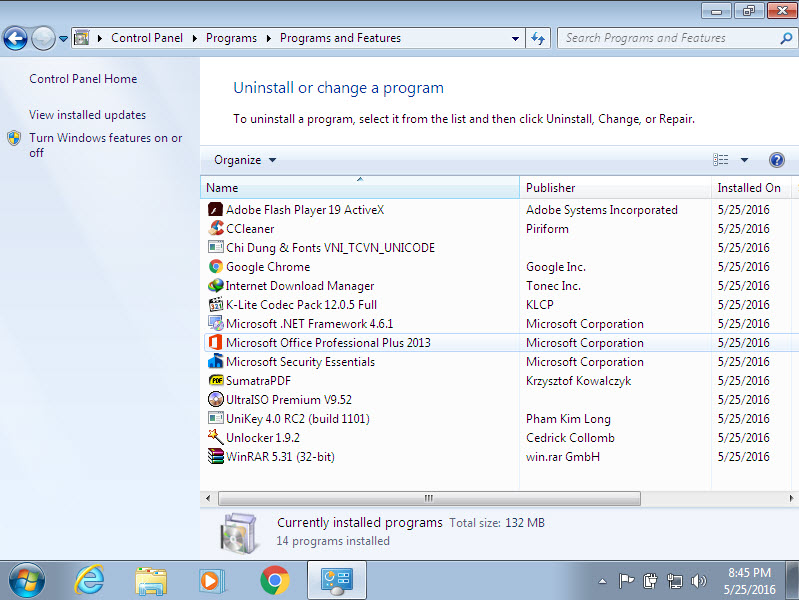Click the Pham Kim Long publisher cell
This screenshot has height=600, width=799.
568,419
